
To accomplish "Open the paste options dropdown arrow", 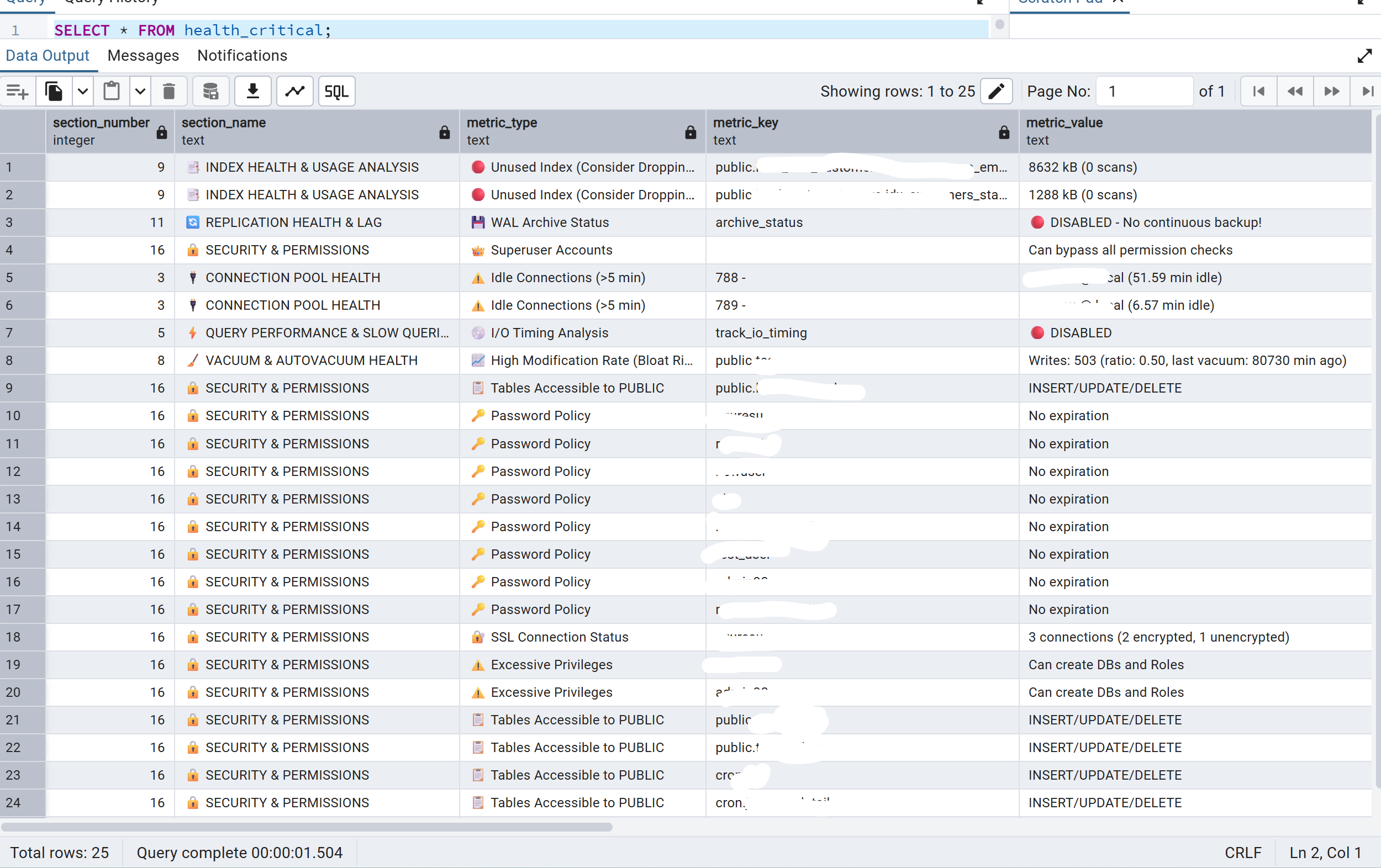I will tap(140, 91).
